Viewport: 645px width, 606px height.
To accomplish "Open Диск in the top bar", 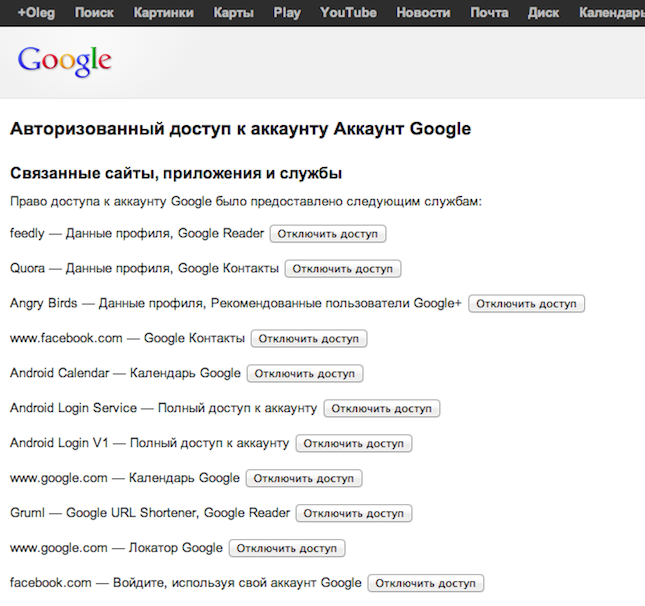I will pyautogui.click(x=543, y=13).
